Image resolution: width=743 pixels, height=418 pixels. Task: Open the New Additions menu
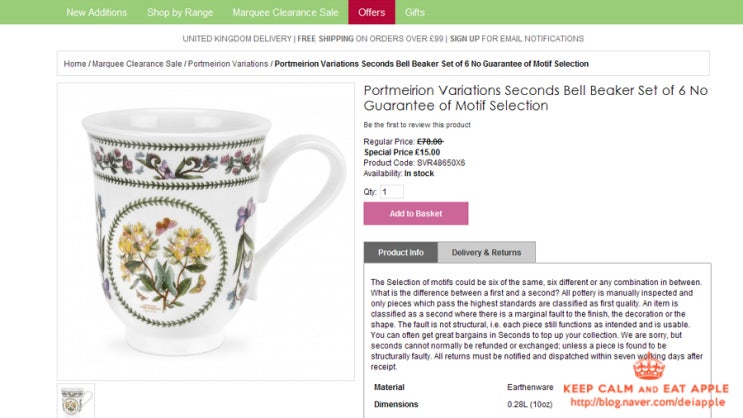(96, 12)
